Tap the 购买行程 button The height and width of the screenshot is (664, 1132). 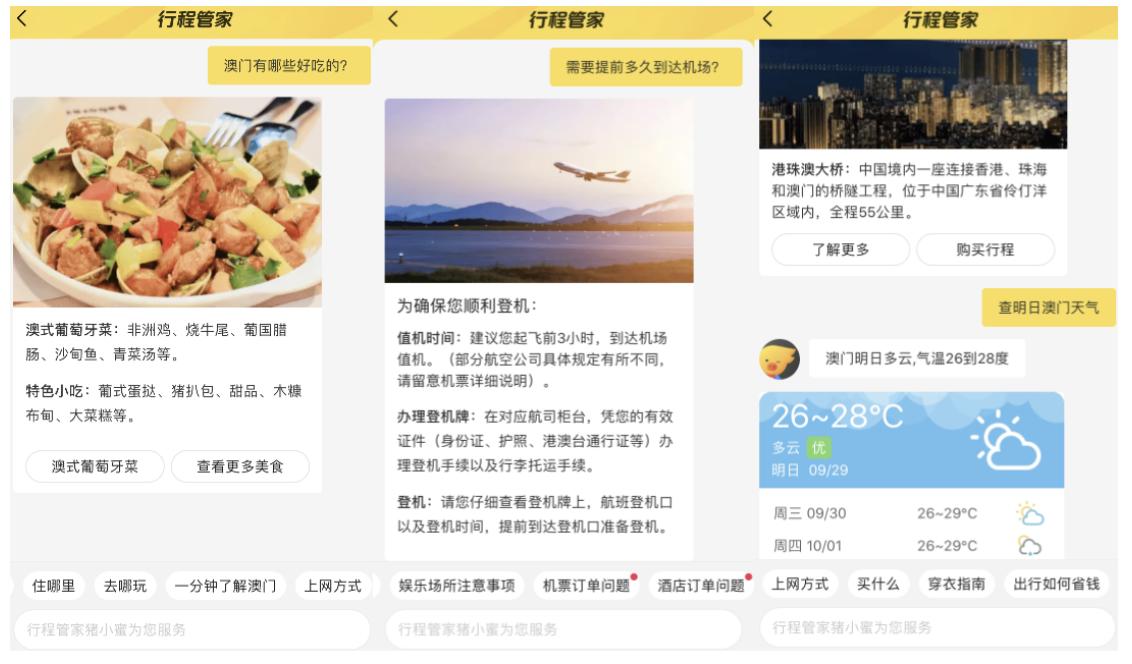coord(985,250)
